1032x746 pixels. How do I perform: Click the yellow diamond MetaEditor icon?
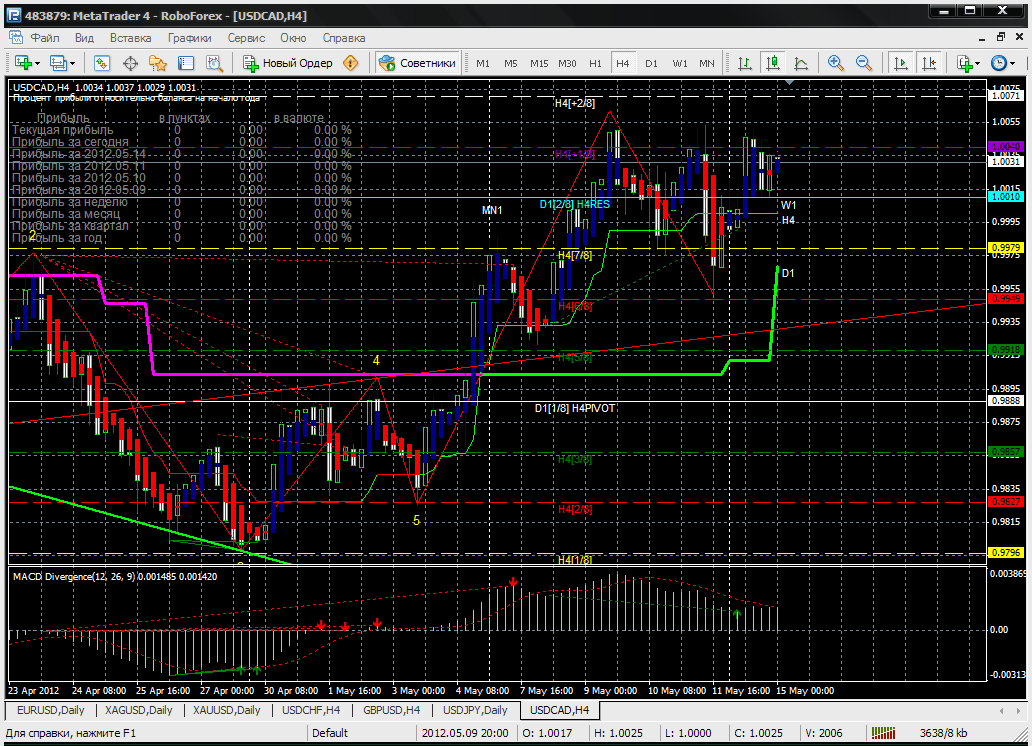[351, 63]
